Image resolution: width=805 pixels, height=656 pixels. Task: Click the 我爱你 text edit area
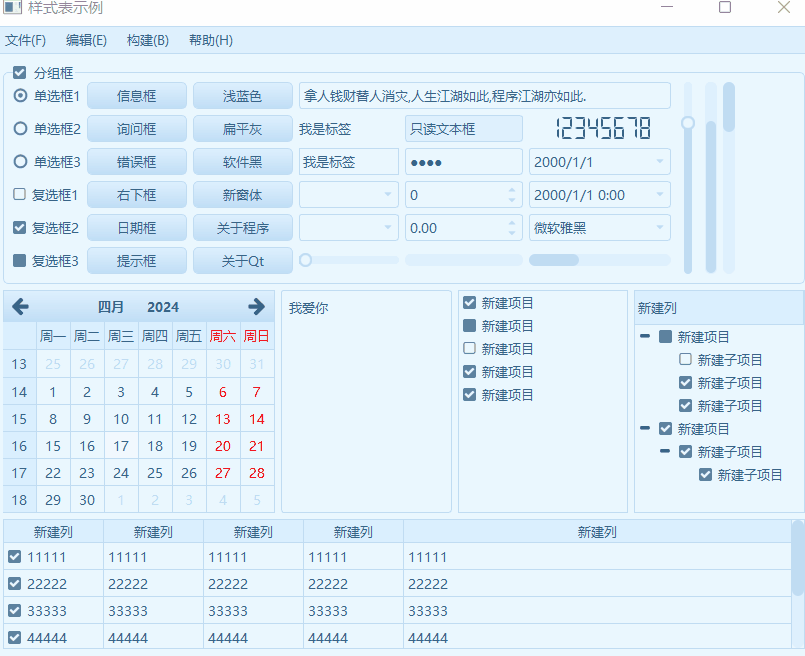(x=366, y=401)
